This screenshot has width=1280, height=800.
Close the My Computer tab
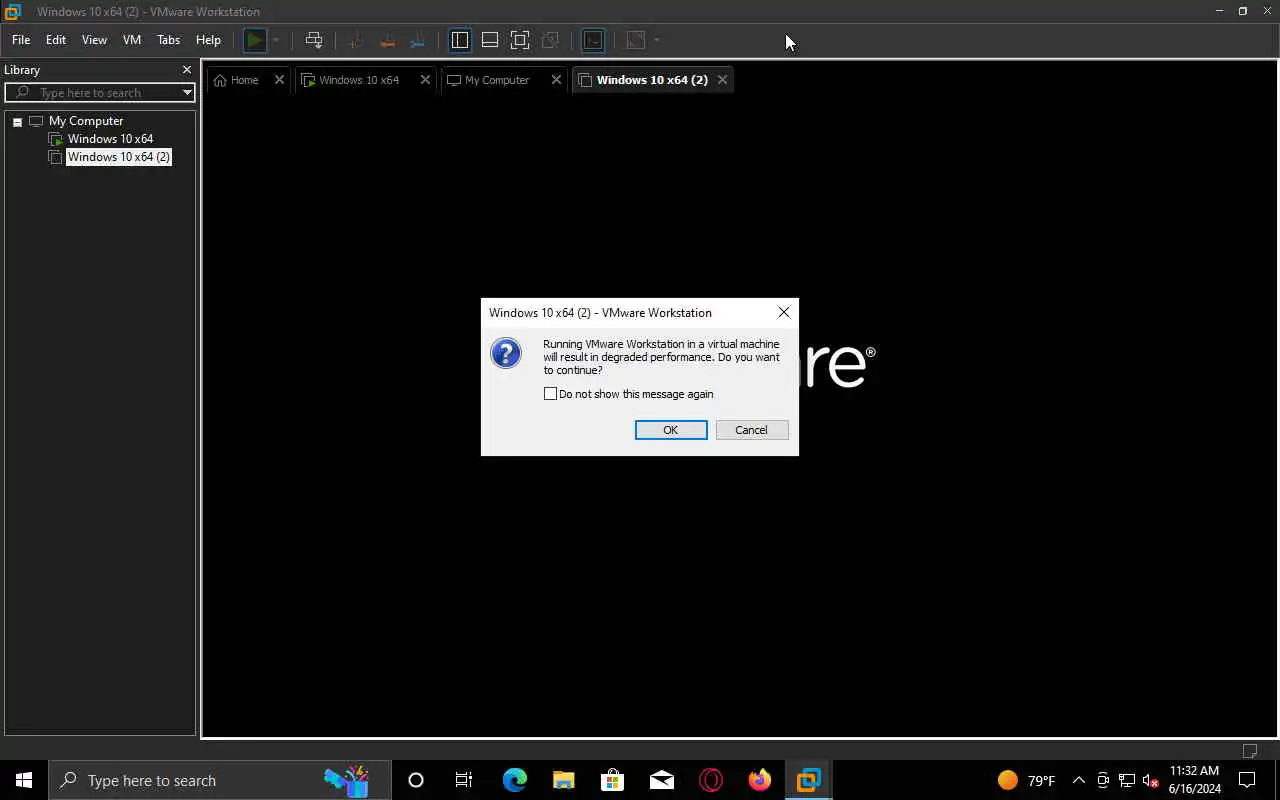(x=556, y=80)
